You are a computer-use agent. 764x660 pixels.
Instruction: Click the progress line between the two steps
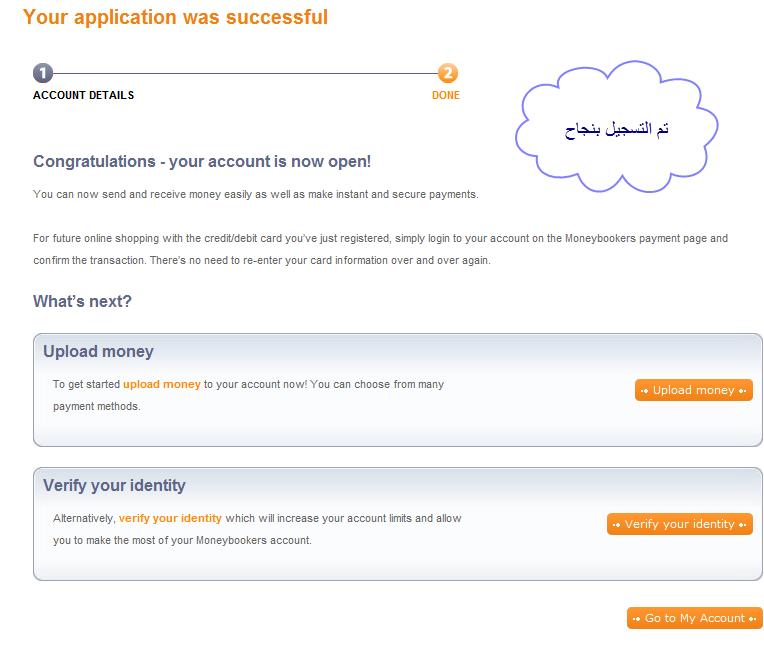pos(245,73)
